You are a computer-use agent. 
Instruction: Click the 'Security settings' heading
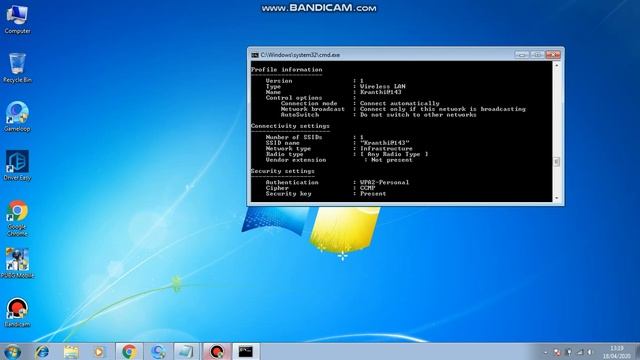282,171
